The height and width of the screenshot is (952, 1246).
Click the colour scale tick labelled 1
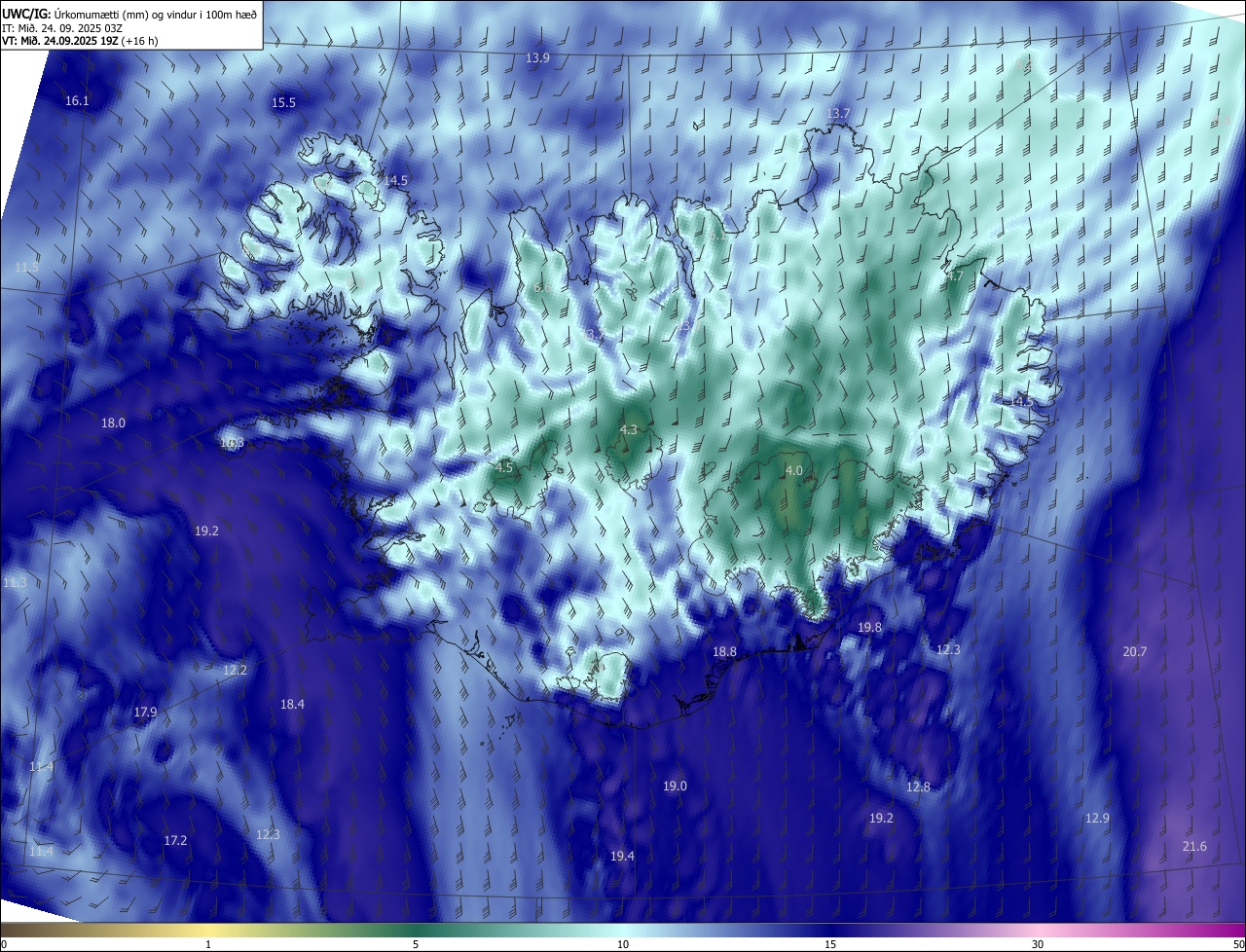[208, 944]
